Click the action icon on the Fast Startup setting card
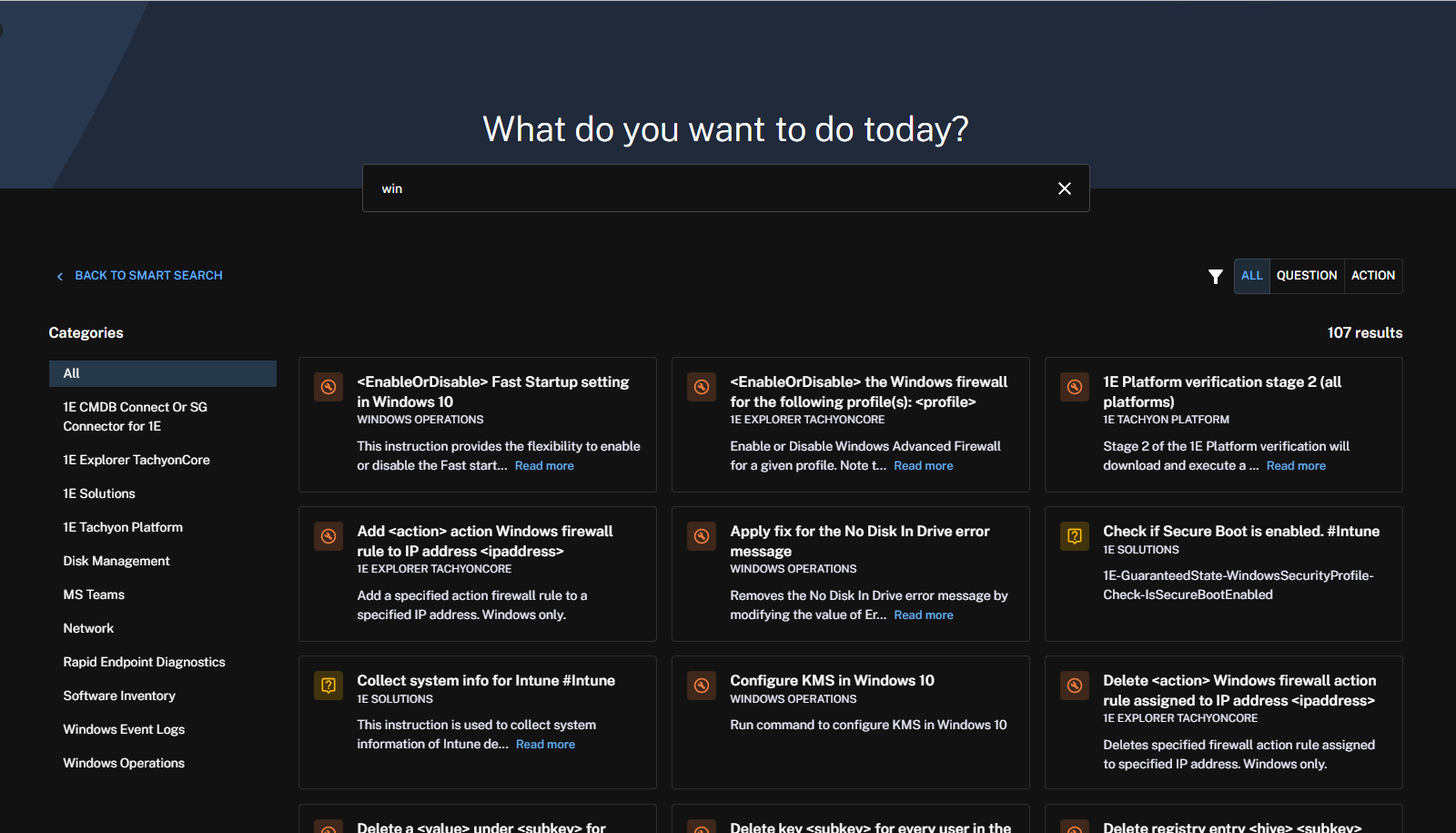This screenshot has height=833, width=1456. coord(329,387)
